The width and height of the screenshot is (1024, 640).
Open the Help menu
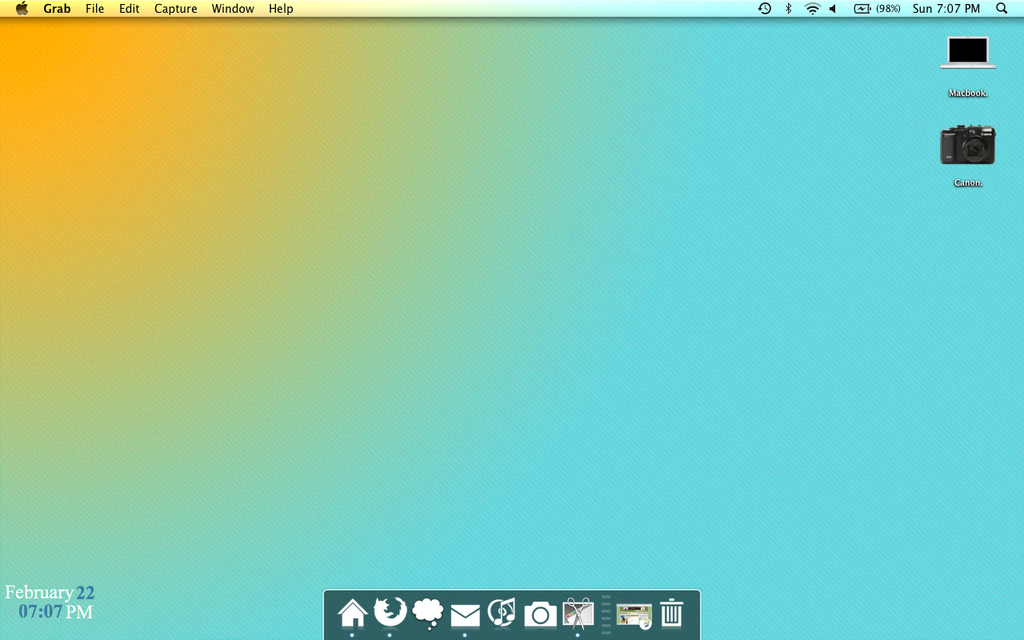tap(281, 8)
